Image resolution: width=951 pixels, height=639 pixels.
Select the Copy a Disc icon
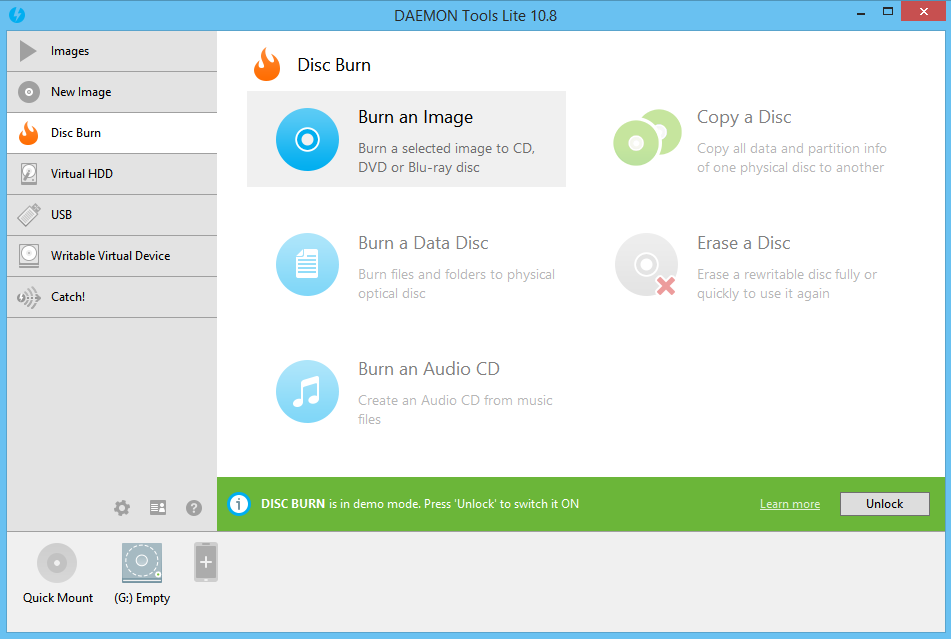(646, 138)
